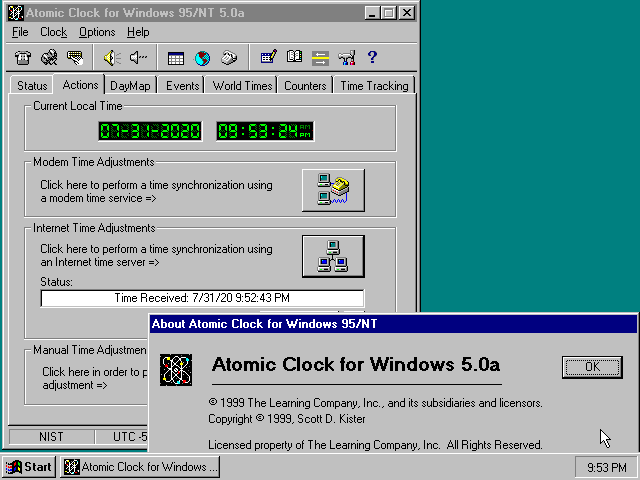Open the calendar grid toolbar icon
Screen dimensions: 640x480
[176, 58]
